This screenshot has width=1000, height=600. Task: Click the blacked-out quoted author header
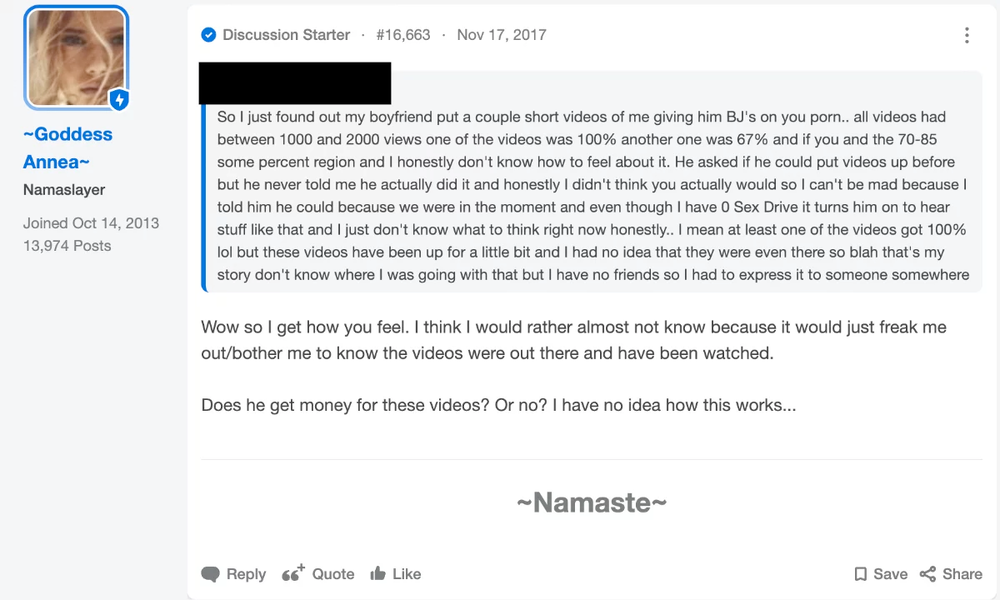click(x=295, y=83)
